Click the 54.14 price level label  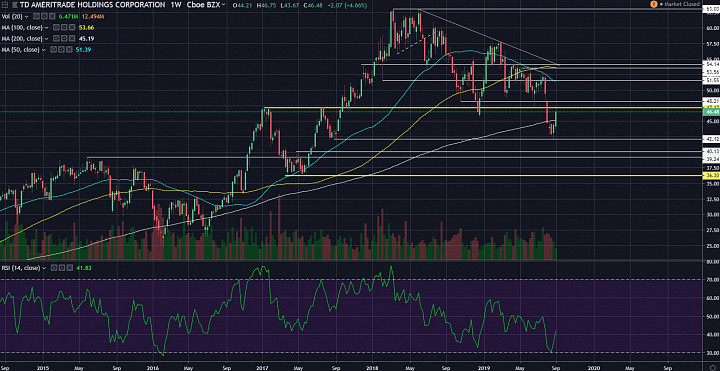click(711, 64)
